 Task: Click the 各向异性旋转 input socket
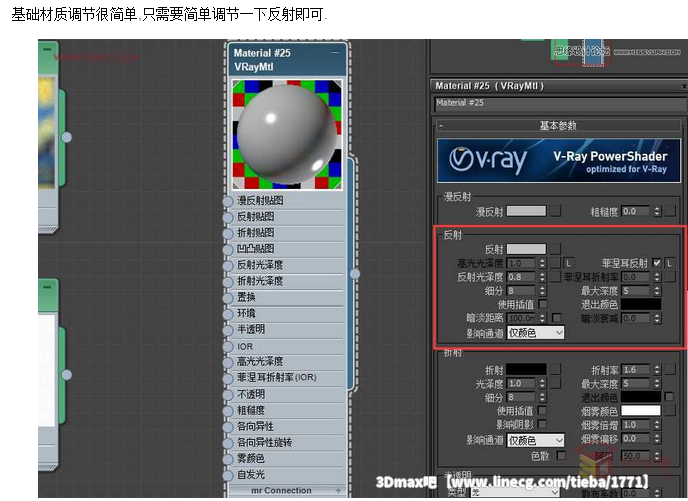point(228,443)
